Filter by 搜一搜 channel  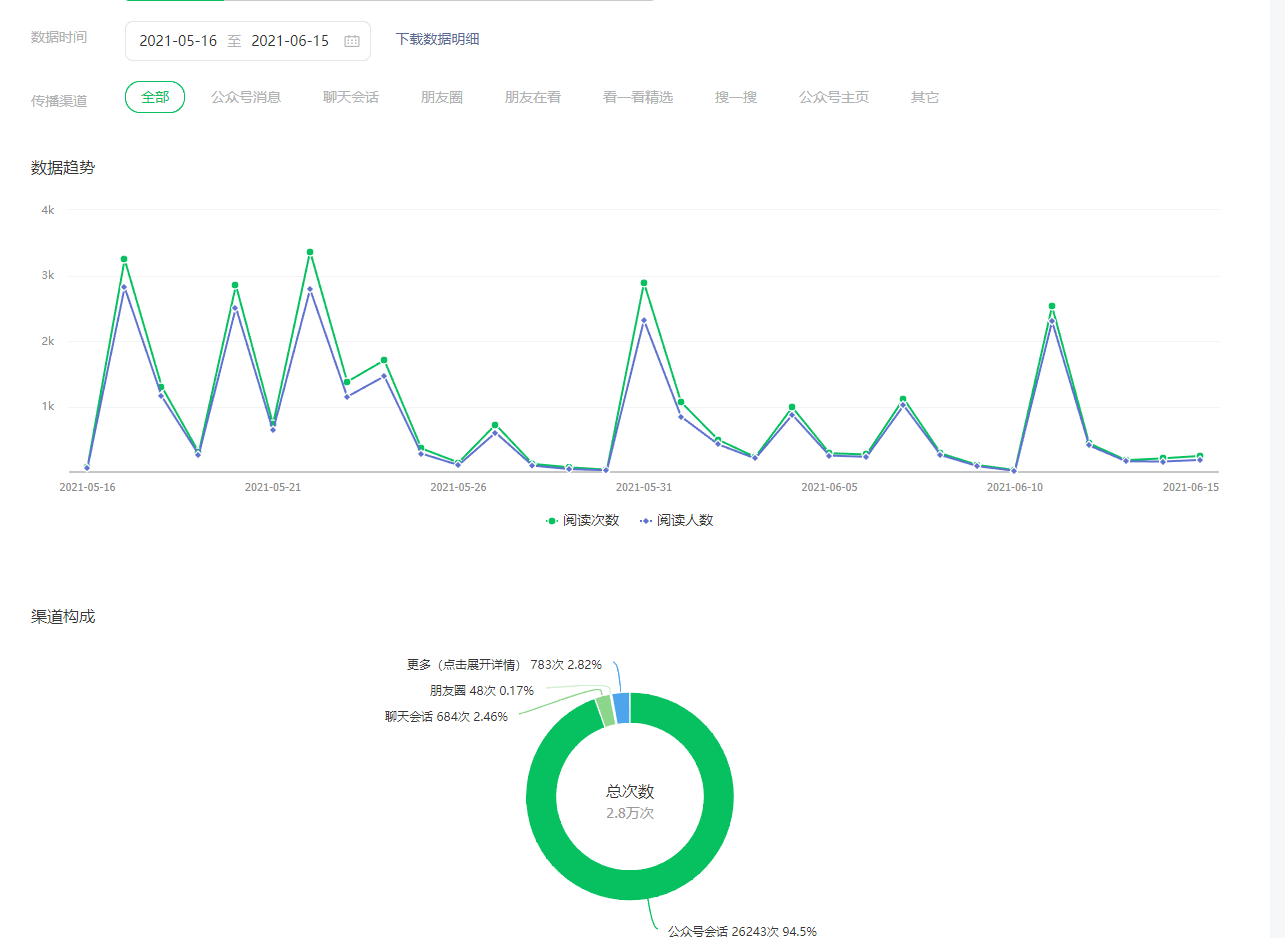735,97
